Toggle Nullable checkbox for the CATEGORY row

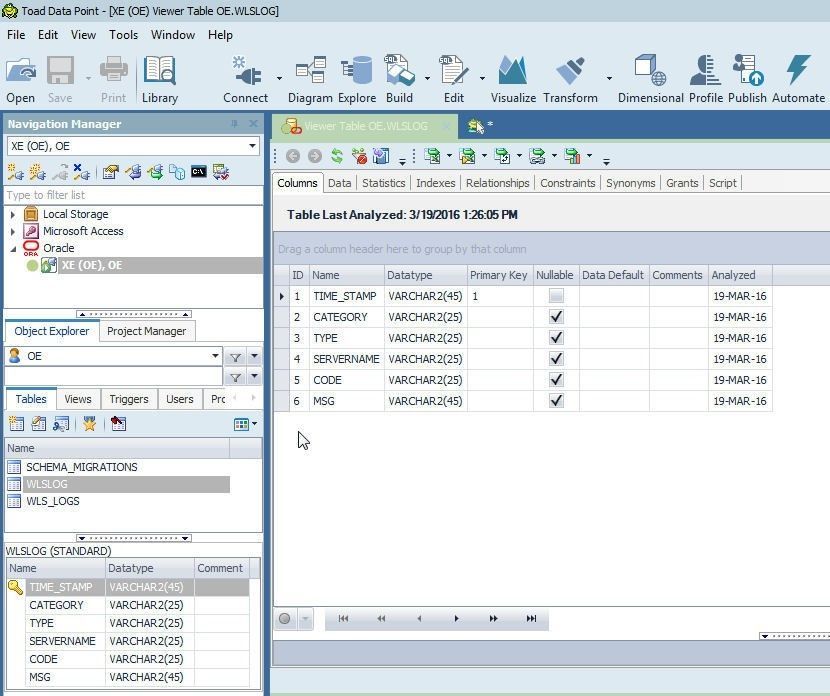(x=556, y=317)
